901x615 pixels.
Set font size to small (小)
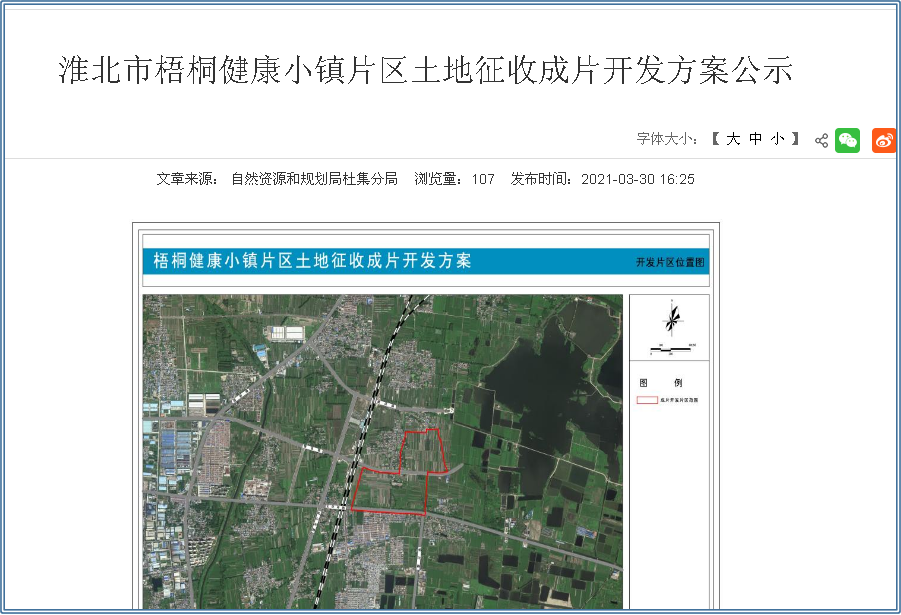click(x=778, y=139)
